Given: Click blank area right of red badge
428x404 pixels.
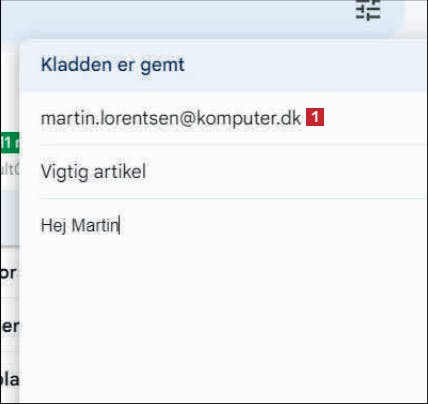Looking at the screenshot, I should pyautogui.click(x=373, y=118).
